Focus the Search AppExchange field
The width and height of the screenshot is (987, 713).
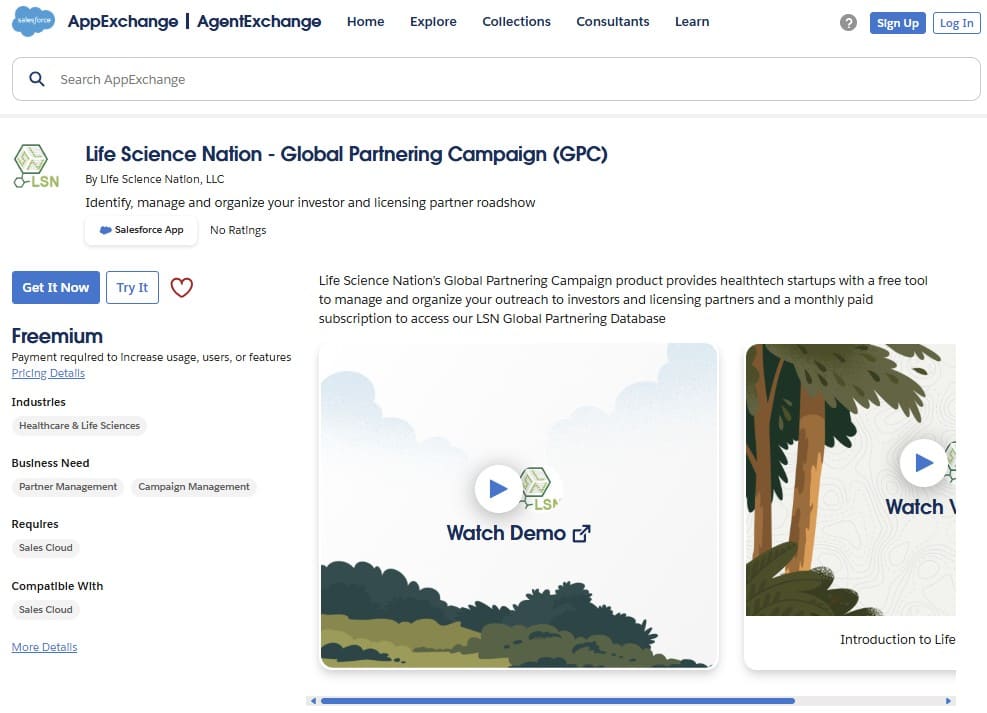click(x=496, y=79)
